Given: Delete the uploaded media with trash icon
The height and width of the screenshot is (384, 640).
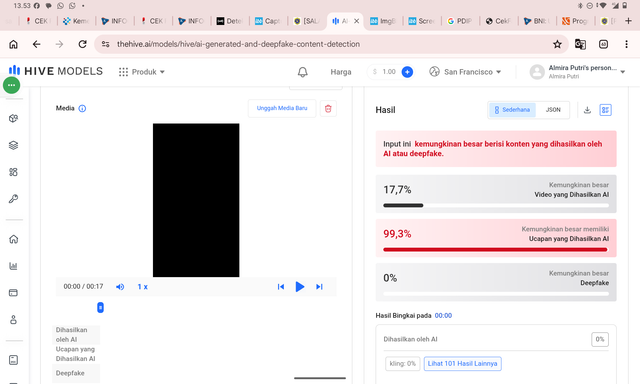Looking at the screenshot, I should tap(328, 109).
